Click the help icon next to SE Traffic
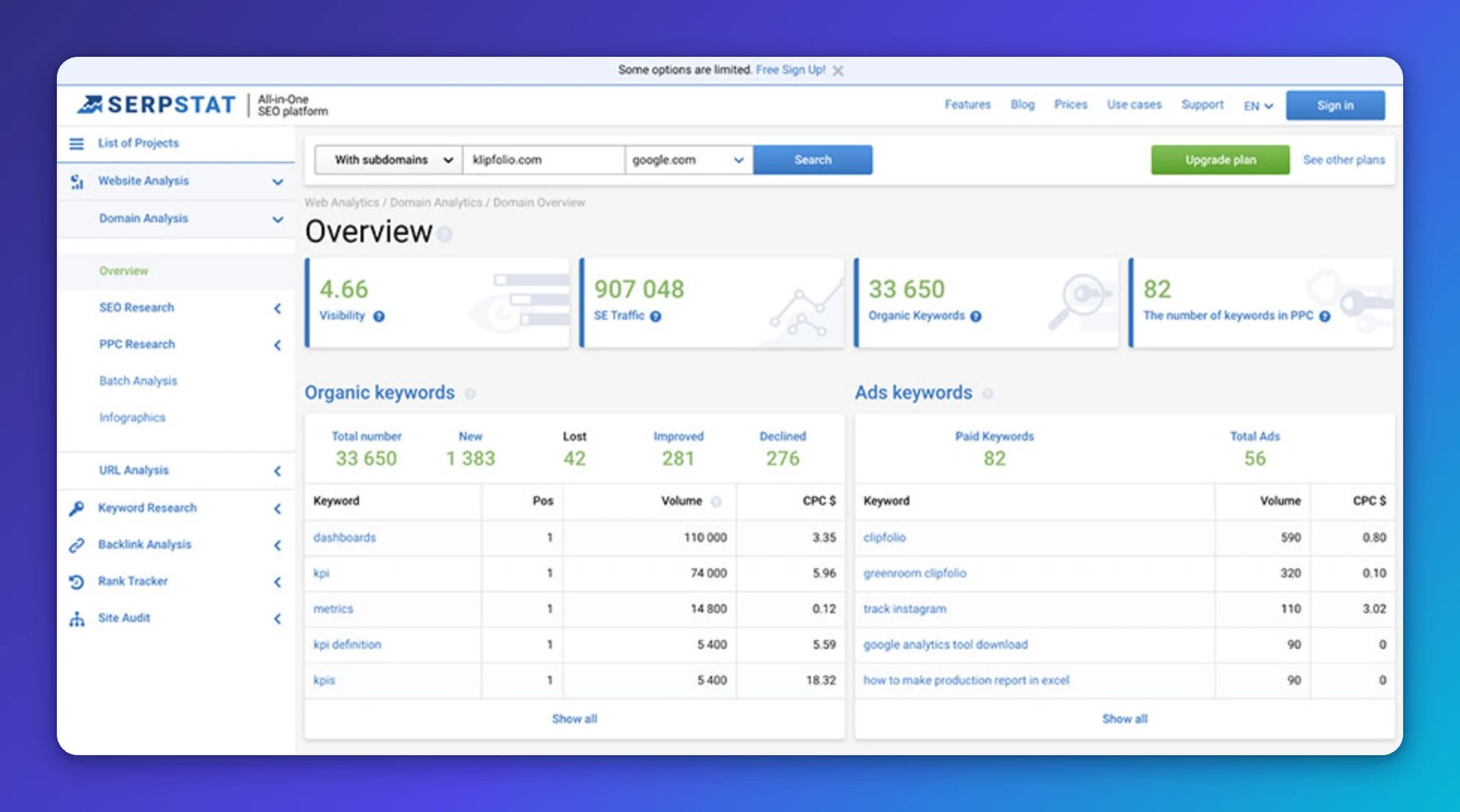The height and width of the screenshot is (812, 1460). [x=655, y=316]
